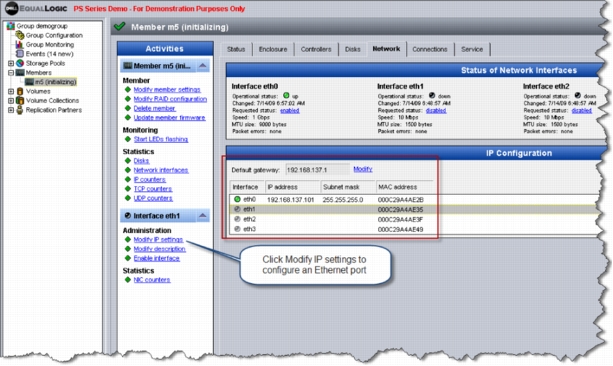Switch to the Enclosure tab
Viewport: 613px width, 366px height.
click(273, 49)
